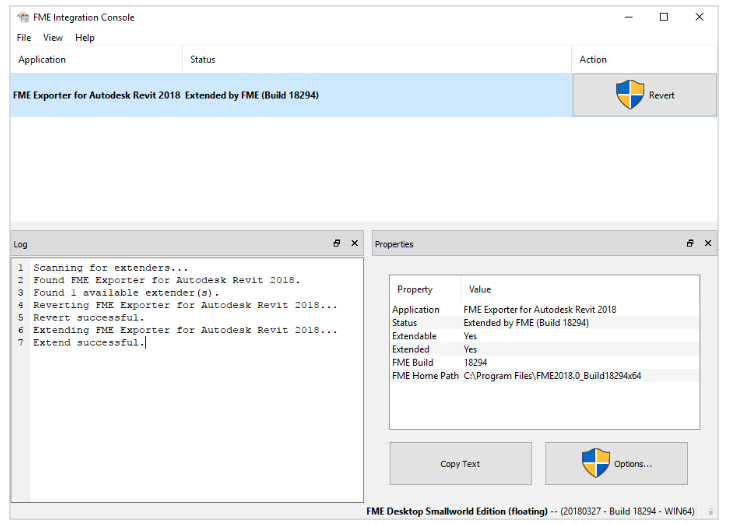Image resolution: width=732 pixels, height=524 pixels.
Task: Open the File menu
Action: point(24,38)
